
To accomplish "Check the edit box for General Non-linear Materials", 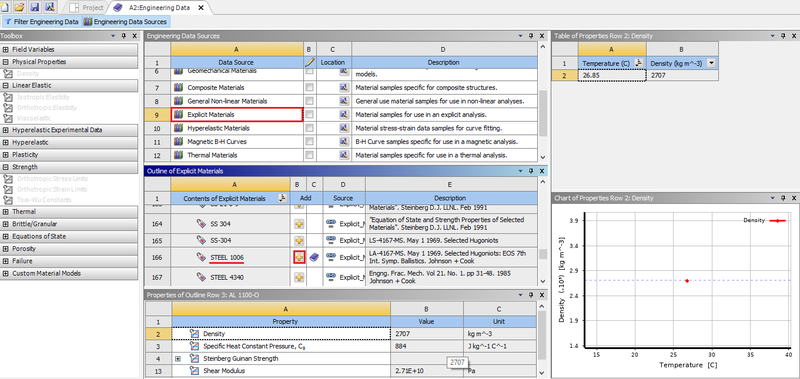I will coord(309,101).
